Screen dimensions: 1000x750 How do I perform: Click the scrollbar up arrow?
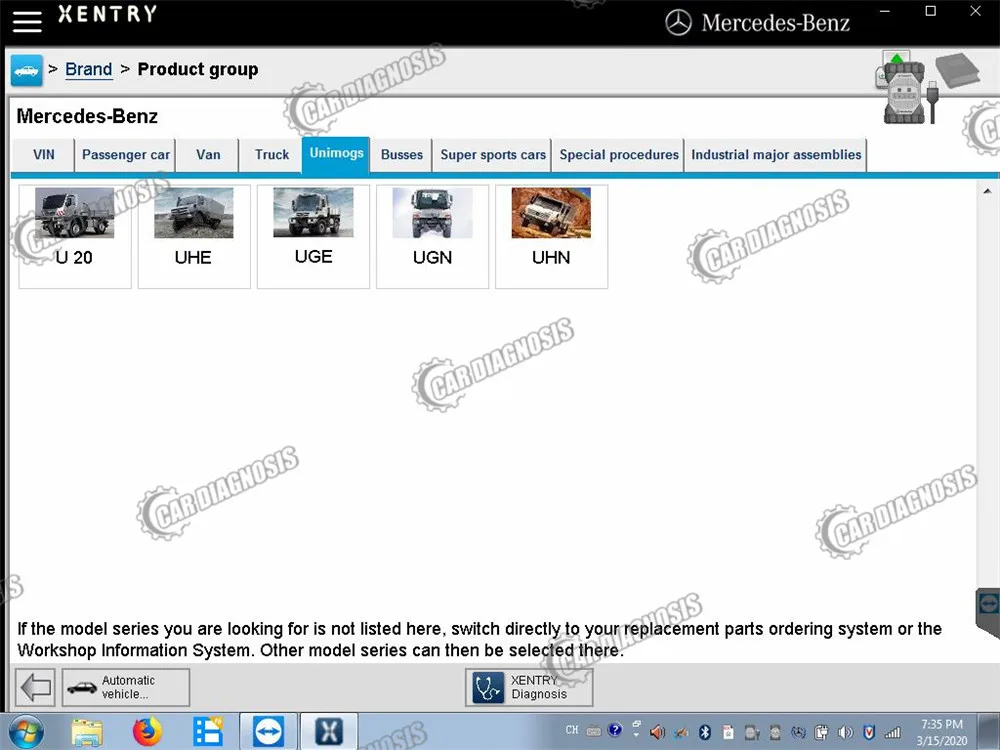click(x=987, y=191)
